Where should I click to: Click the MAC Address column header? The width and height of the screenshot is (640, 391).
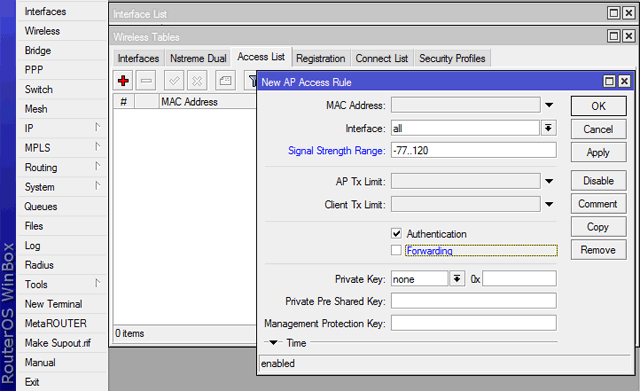tap(207, 102)
